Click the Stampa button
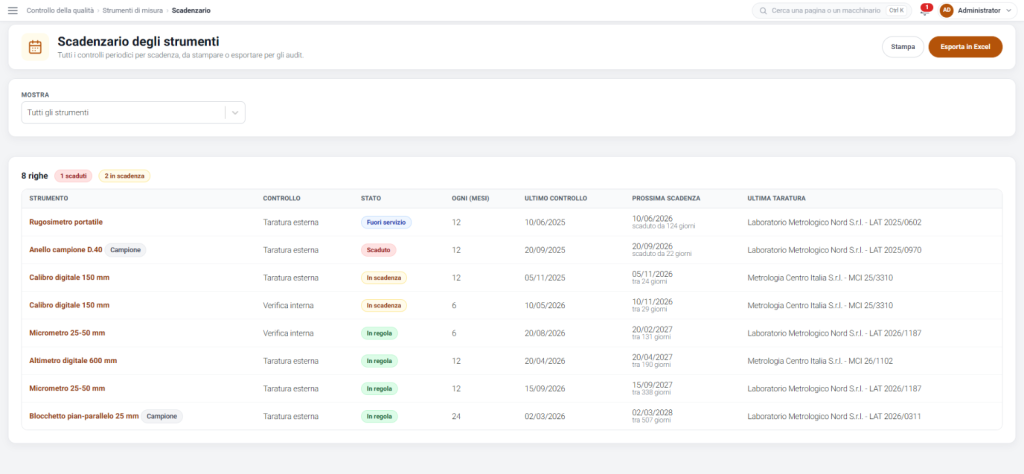The image size is (1024, 474). (x=903, y=47)
